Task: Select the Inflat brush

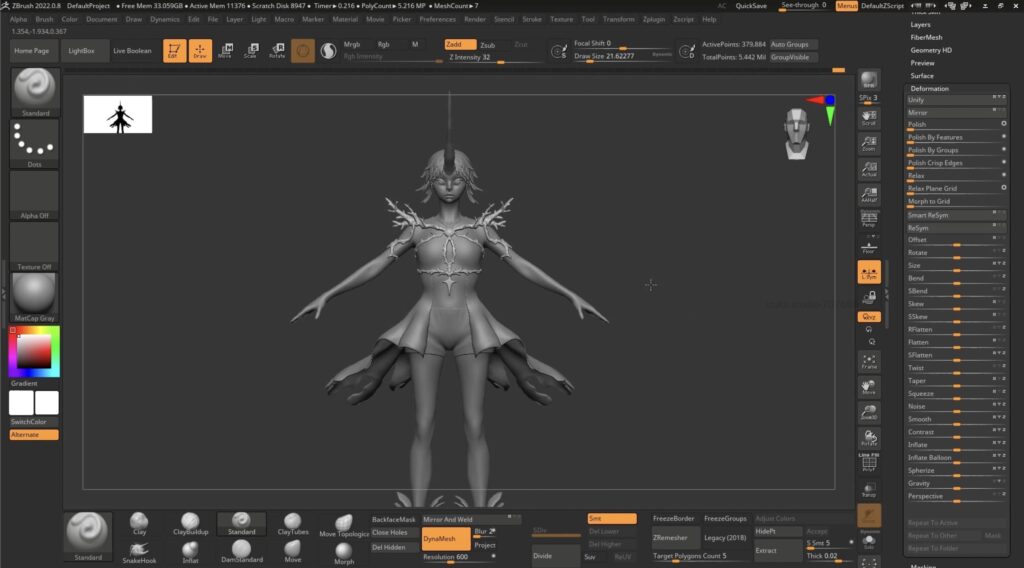Action: [190, 550]
